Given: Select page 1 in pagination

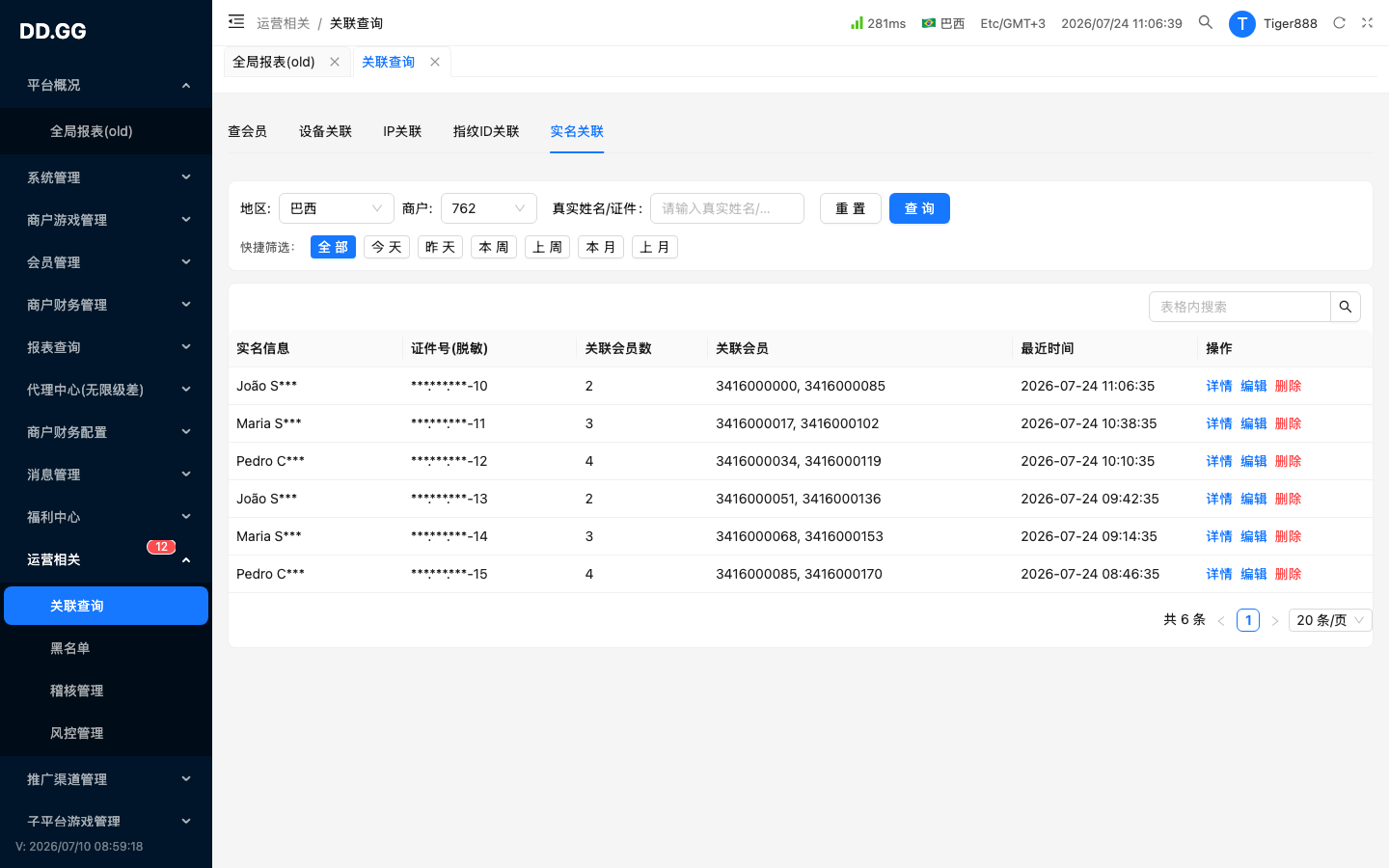Looking at the screenshot, I should [x=1248, y=620].
